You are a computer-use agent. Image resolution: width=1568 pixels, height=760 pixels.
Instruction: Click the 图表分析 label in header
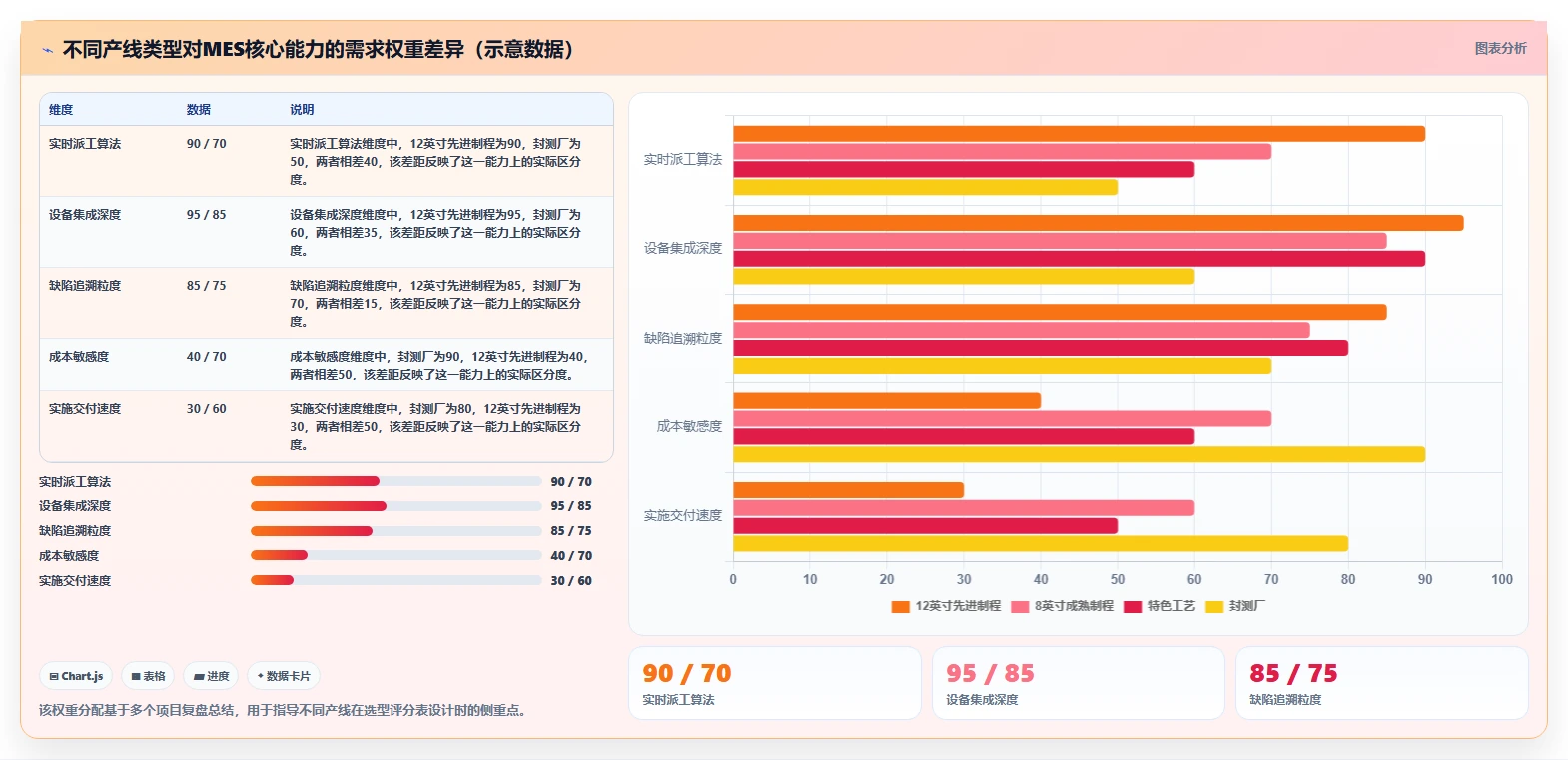pyautogui.click(x=1500, y=48)
